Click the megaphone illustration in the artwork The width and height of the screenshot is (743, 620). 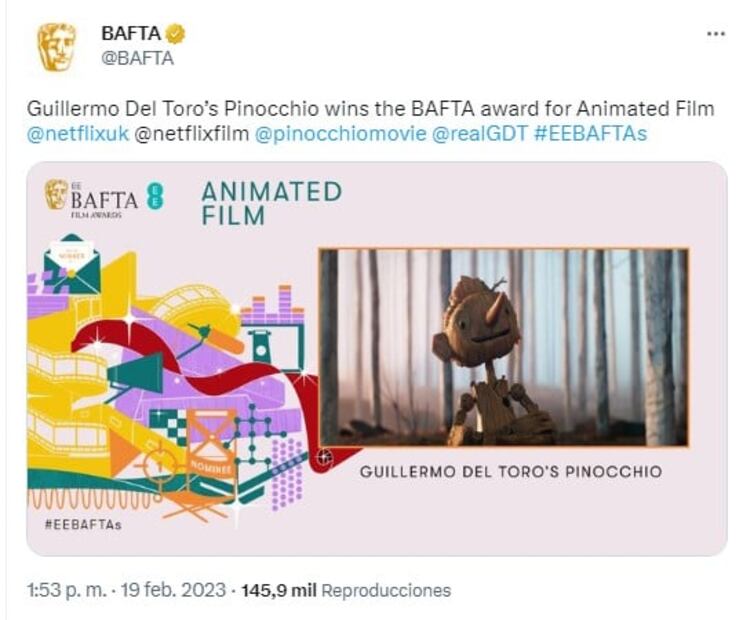point(132,375)
